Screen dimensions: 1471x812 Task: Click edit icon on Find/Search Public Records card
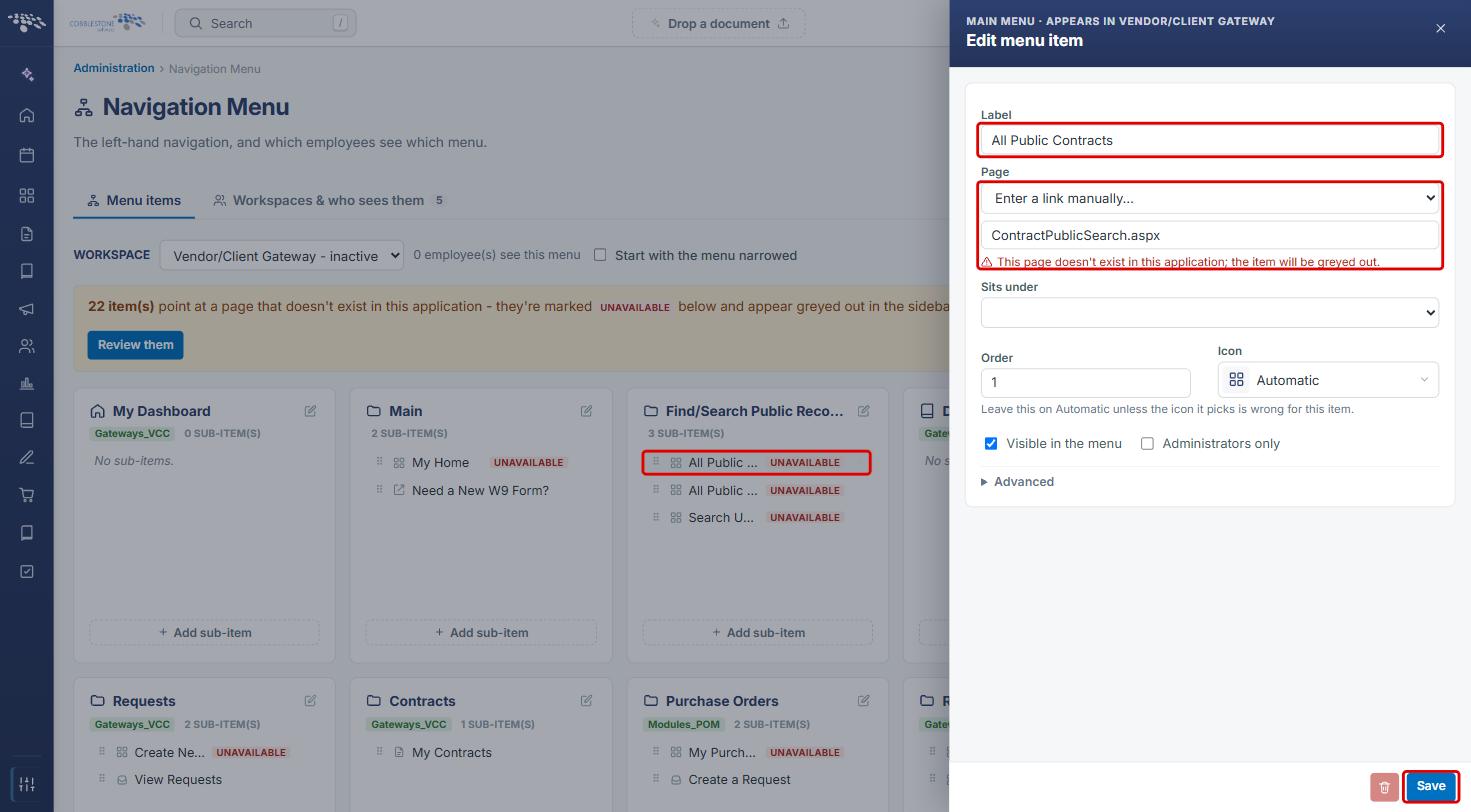tap(863, 411)
